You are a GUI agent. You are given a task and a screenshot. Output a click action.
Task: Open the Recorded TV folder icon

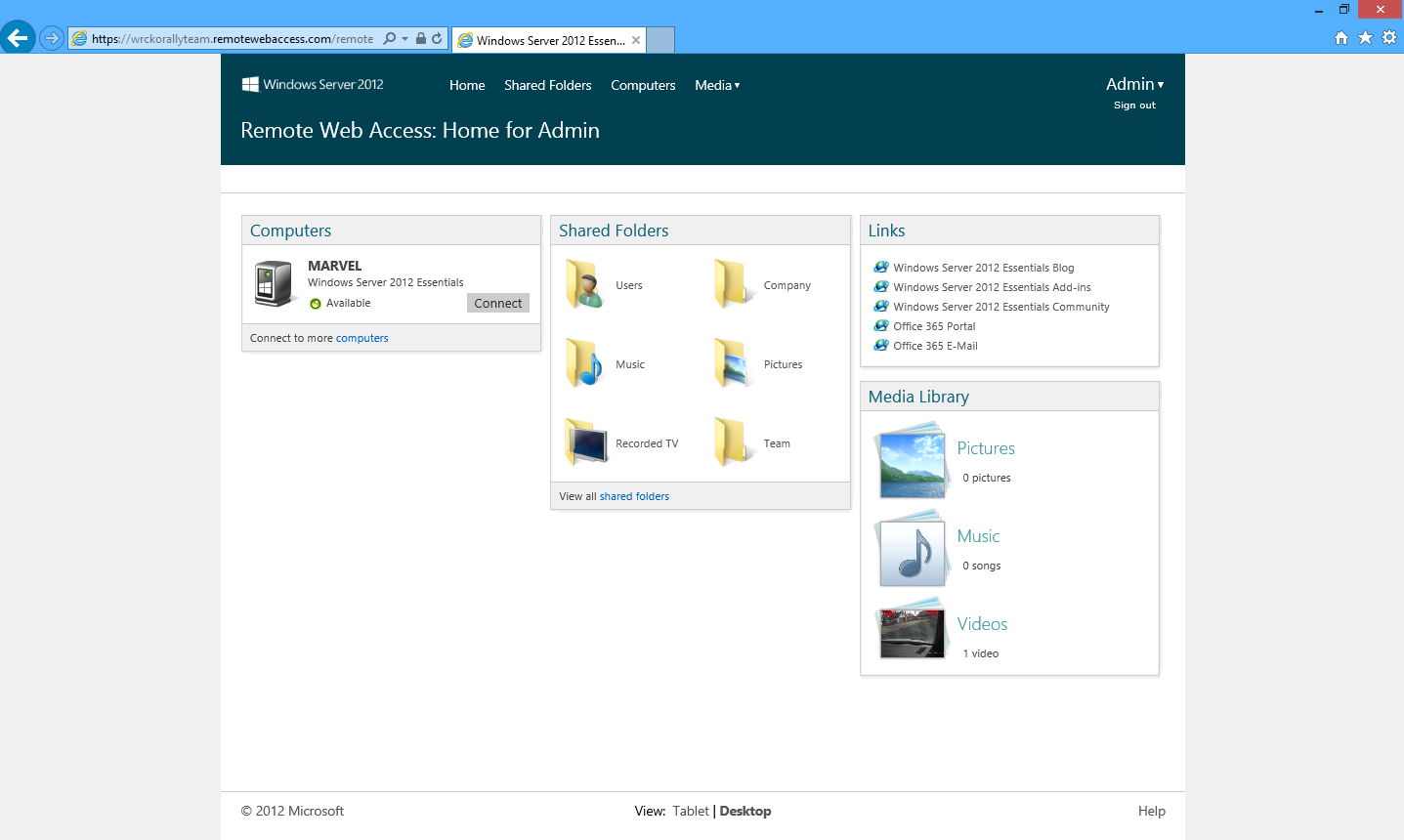coord(585,442)
